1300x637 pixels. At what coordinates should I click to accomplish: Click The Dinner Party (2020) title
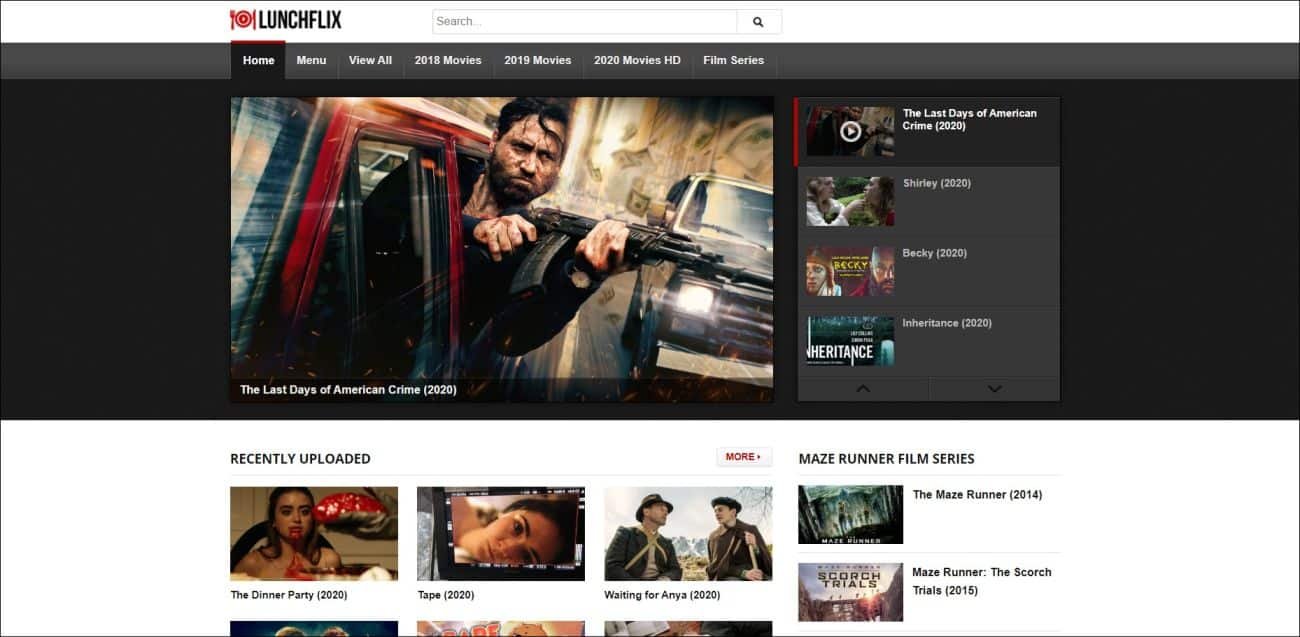pyautogui.click(x=289, y=595)
